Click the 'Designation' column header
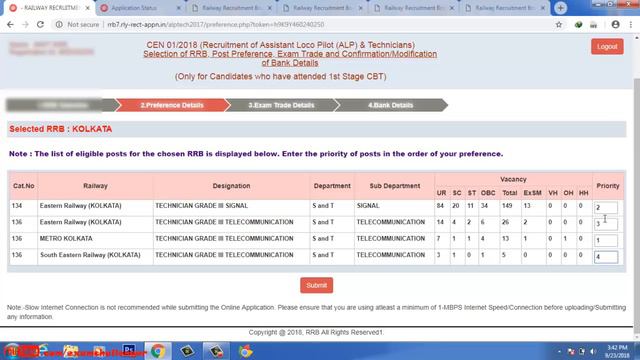The width and height of the screenshot is (640, 360). click(x=231, y=186)
